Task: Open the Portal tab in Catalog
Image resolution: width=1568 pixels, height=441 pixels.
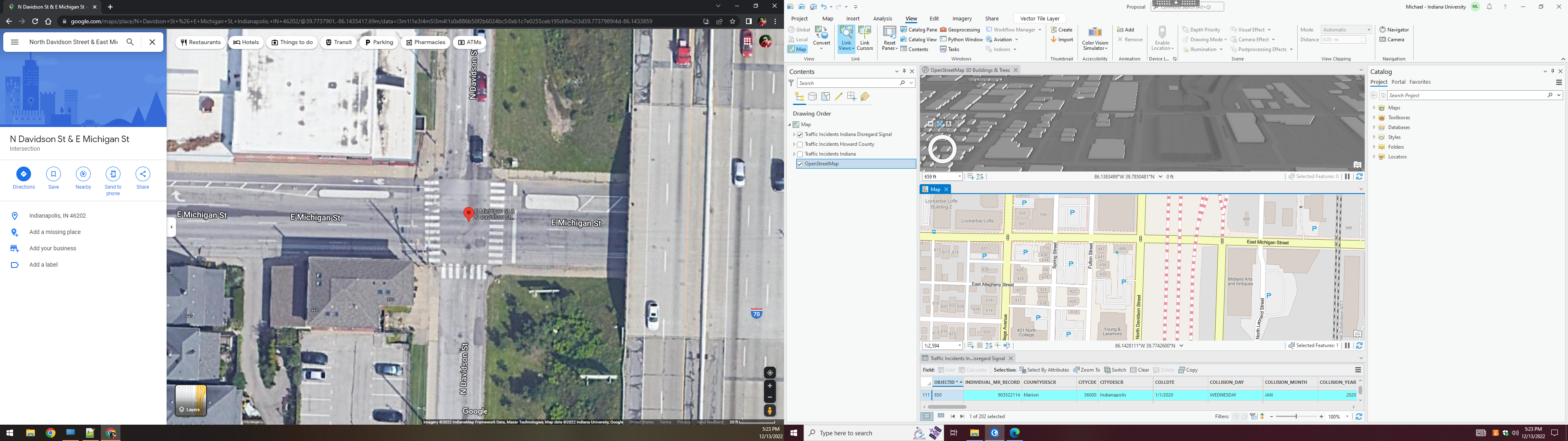Action: tap(1398, 82)
